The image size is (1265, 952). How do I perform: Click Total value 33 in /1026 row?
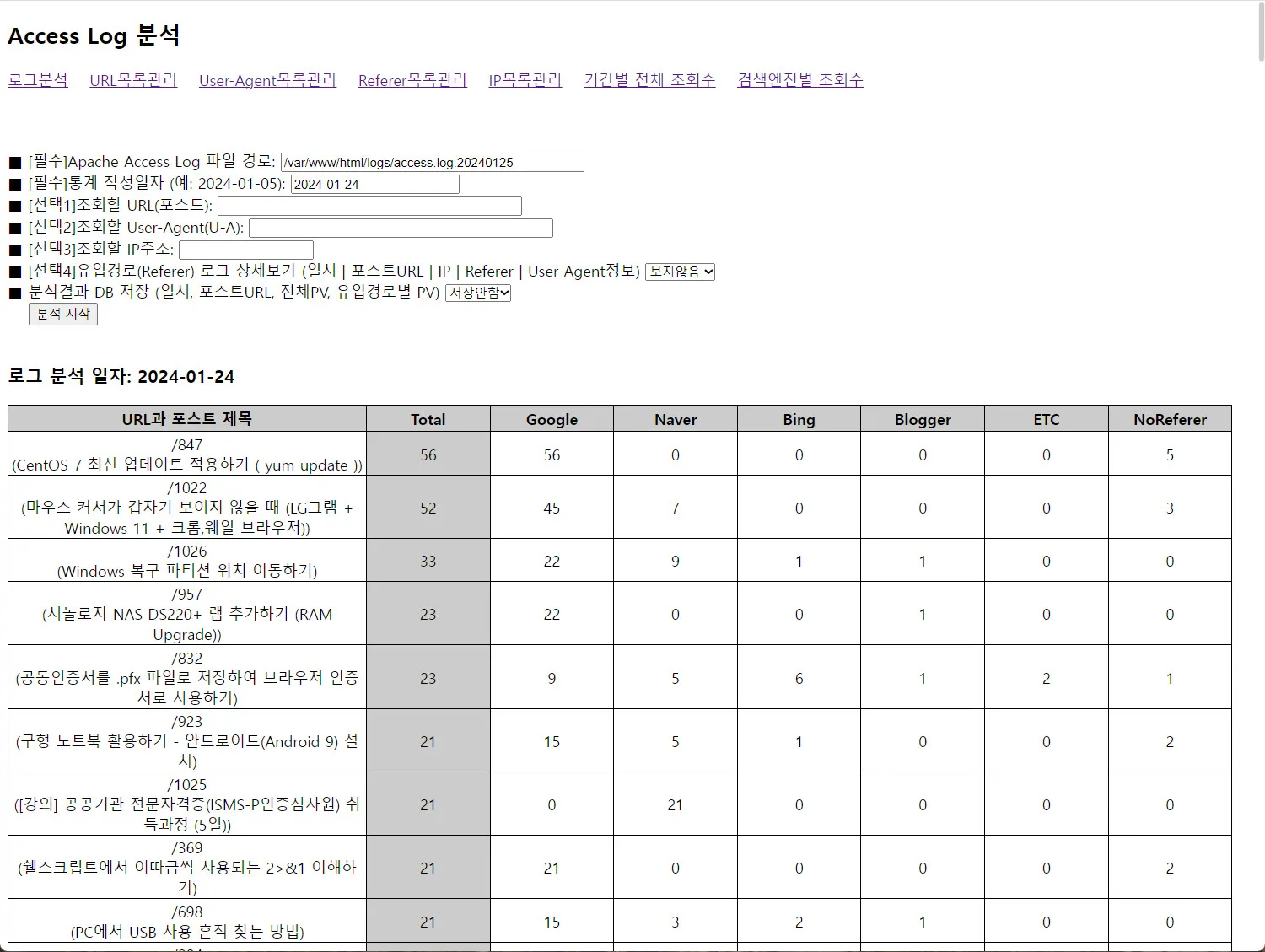coord(428,561)
